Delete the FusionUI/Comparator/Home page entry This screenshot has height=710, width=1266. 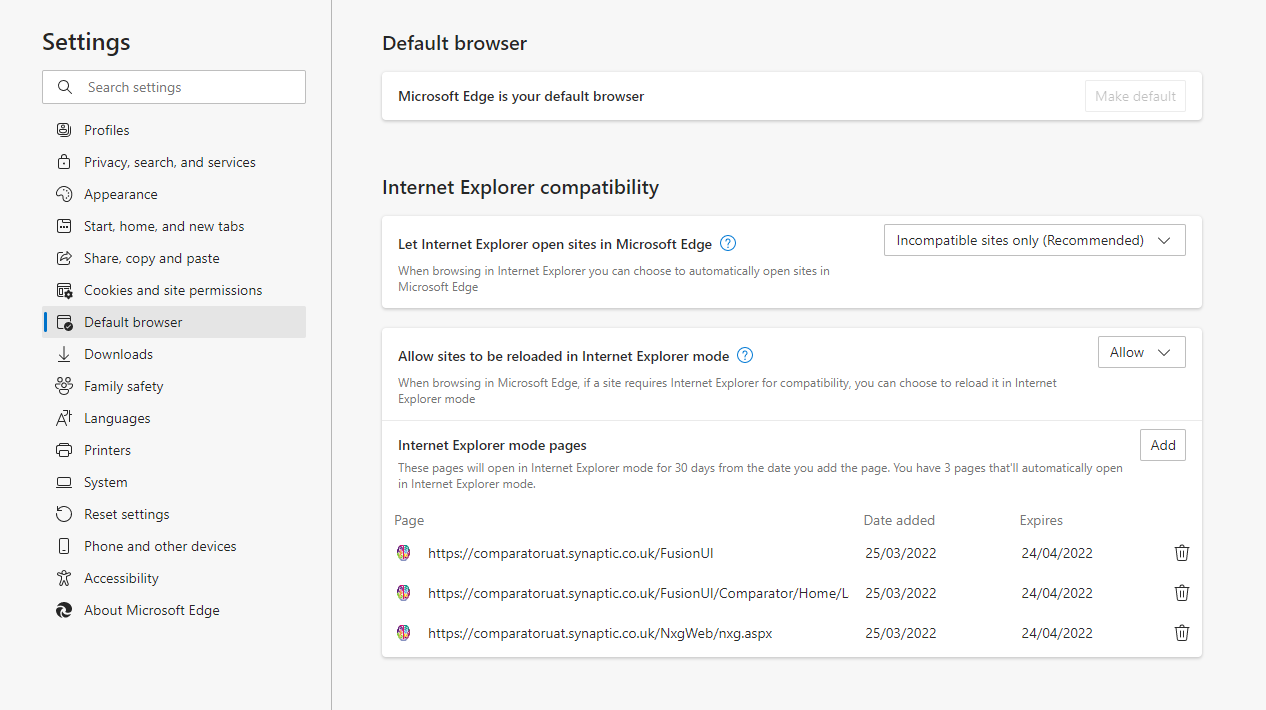tap(1181, 593)
